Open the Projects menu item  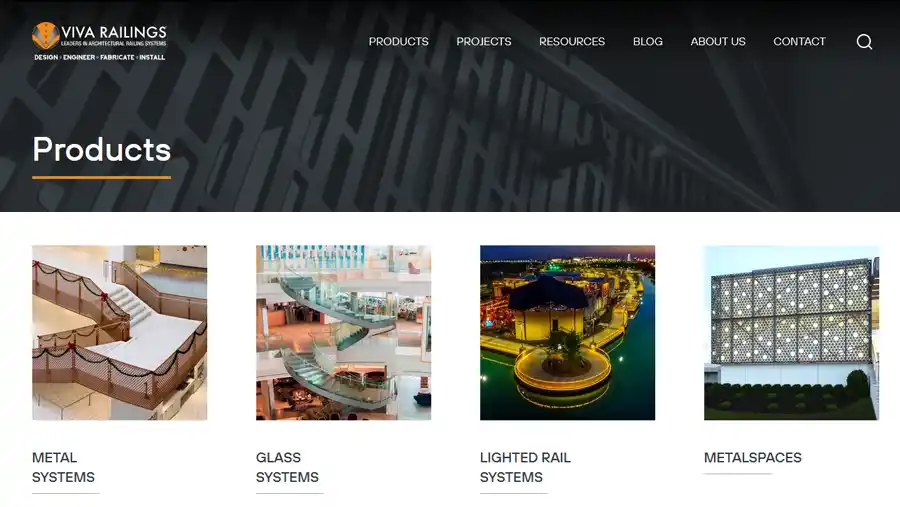click(484, 41)
